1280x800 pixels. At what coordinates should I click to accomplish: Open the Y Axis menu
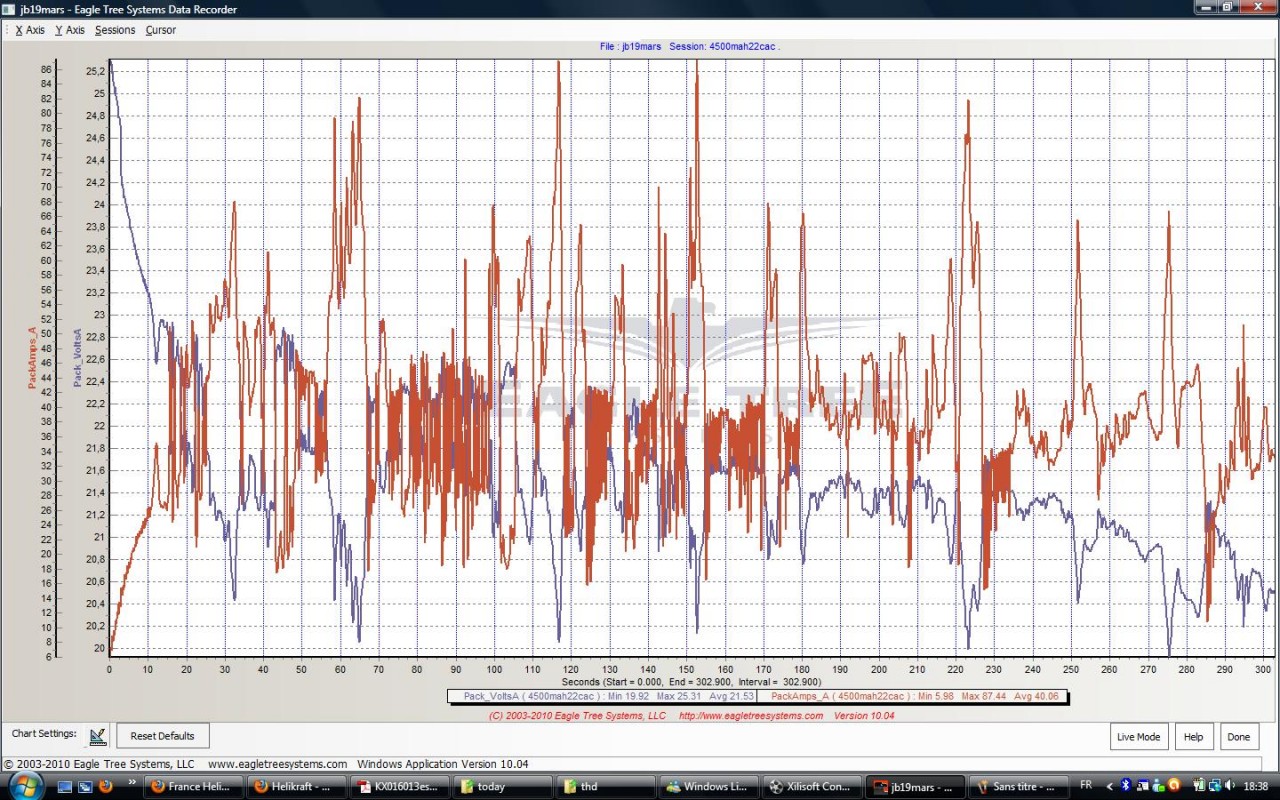[x=70, y=30]
